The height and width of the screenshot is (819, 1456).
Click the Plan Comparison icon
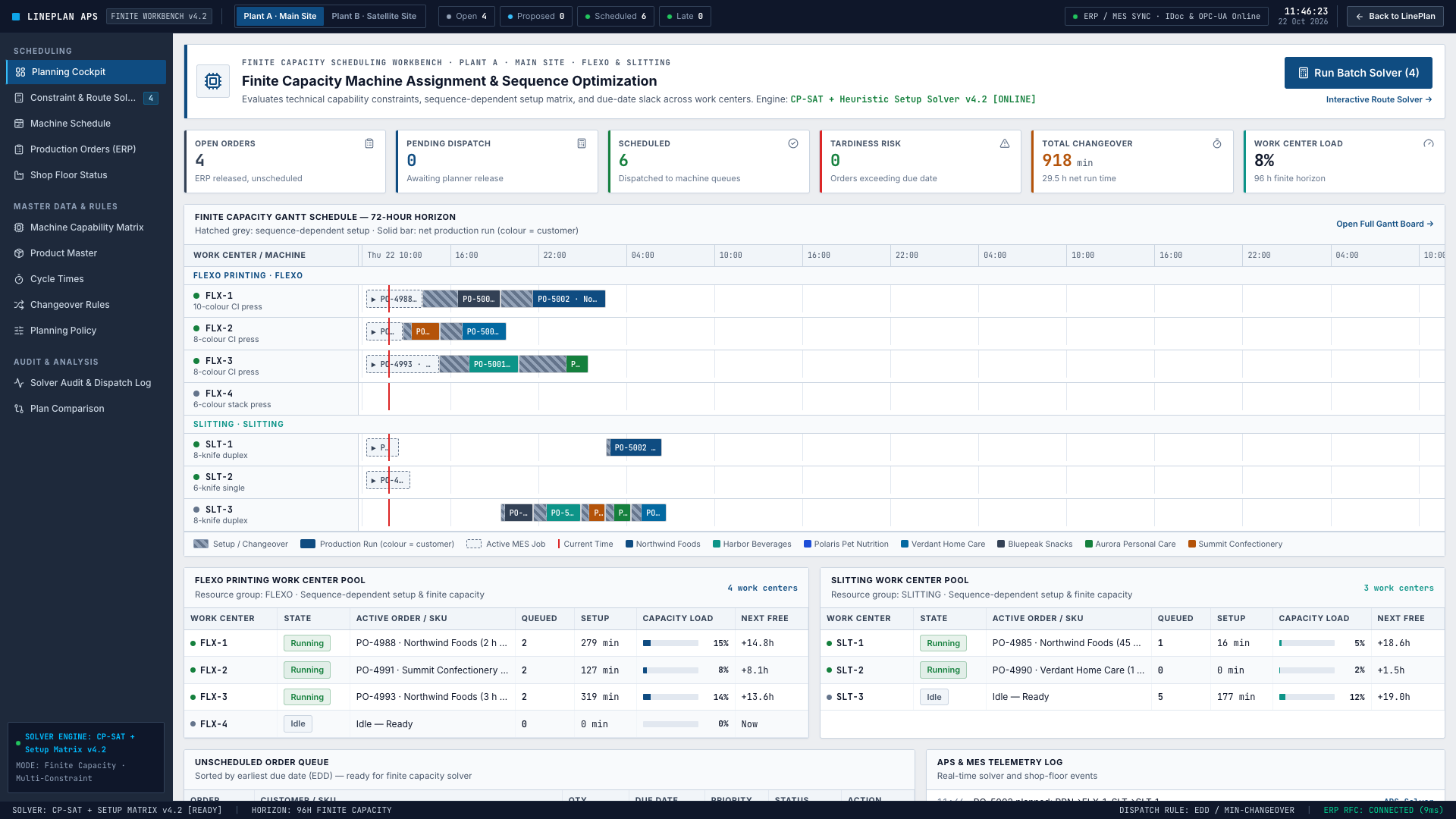19,409
